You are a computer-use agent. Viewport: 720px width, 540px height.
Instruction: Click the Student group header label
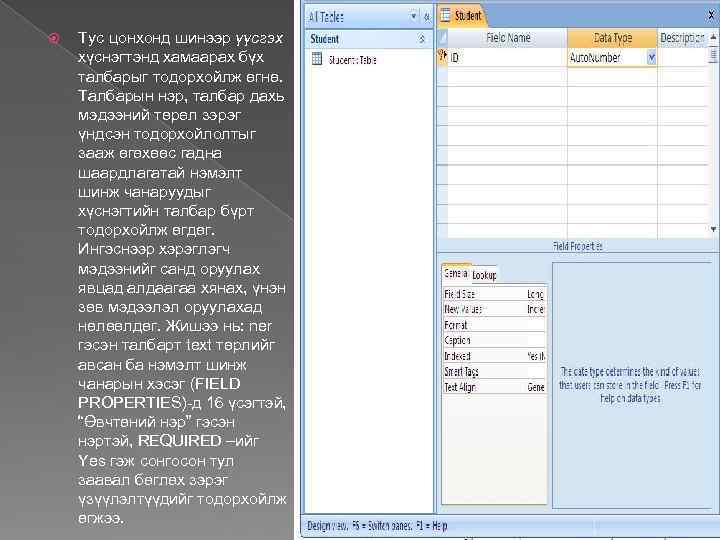[x=324, y=39]
